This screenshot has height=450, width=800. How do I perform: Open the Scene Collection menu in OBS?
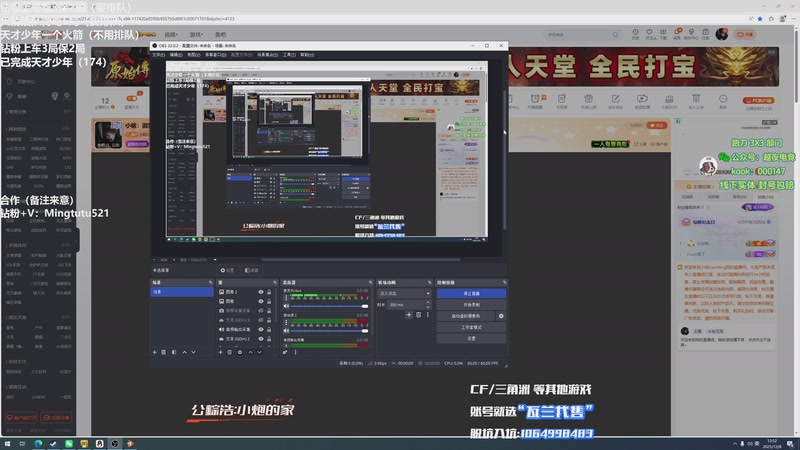pos(267,55)
